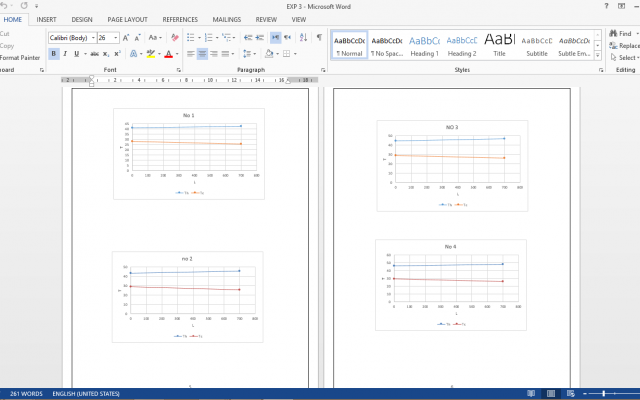The image size is (640, 400).
Task: Toggle Underline formatting
Action: pyautogui.click(x=76, y=54)
